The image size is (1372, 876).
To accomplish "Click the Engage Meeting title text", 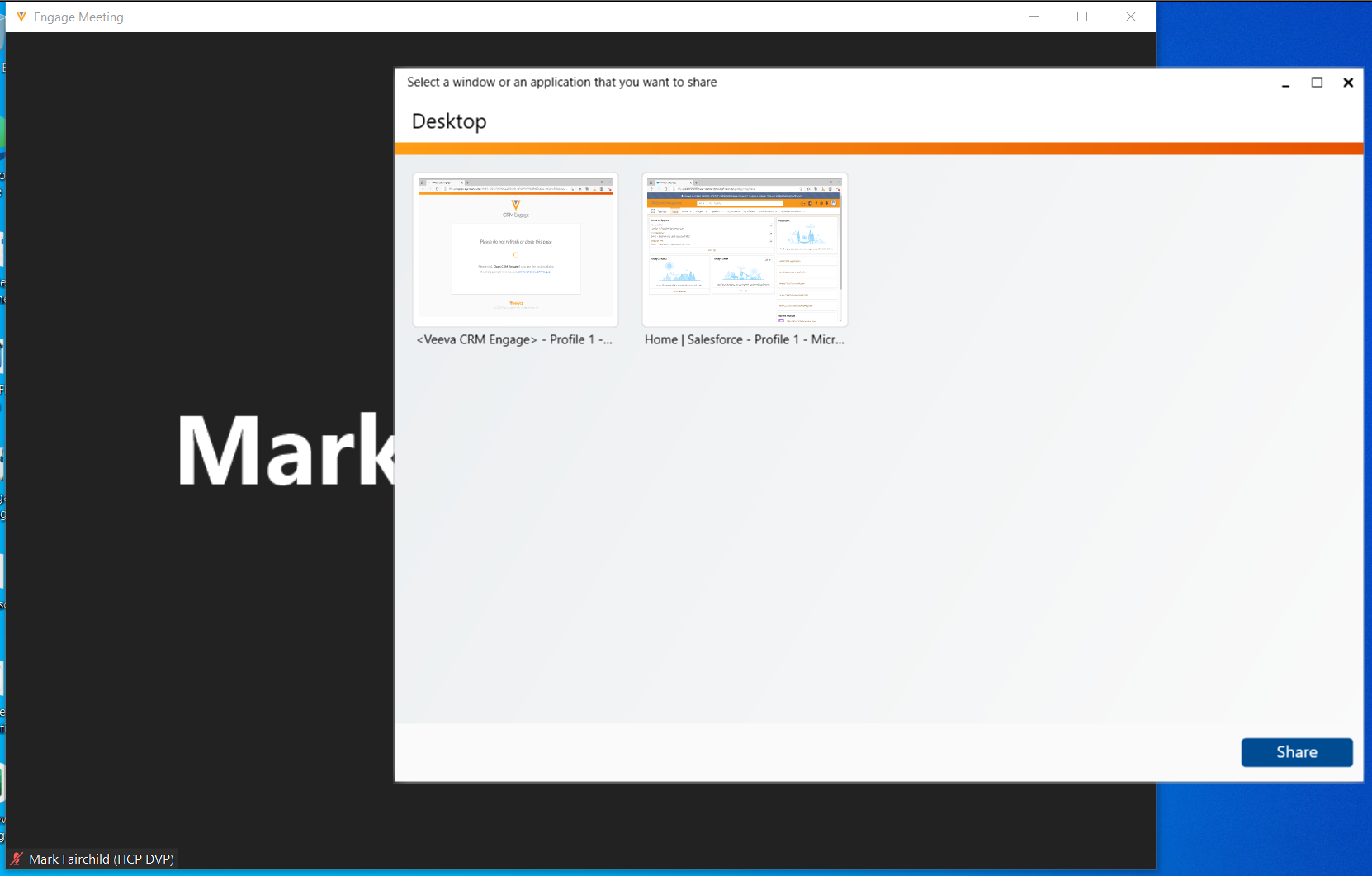I will 78,17.
